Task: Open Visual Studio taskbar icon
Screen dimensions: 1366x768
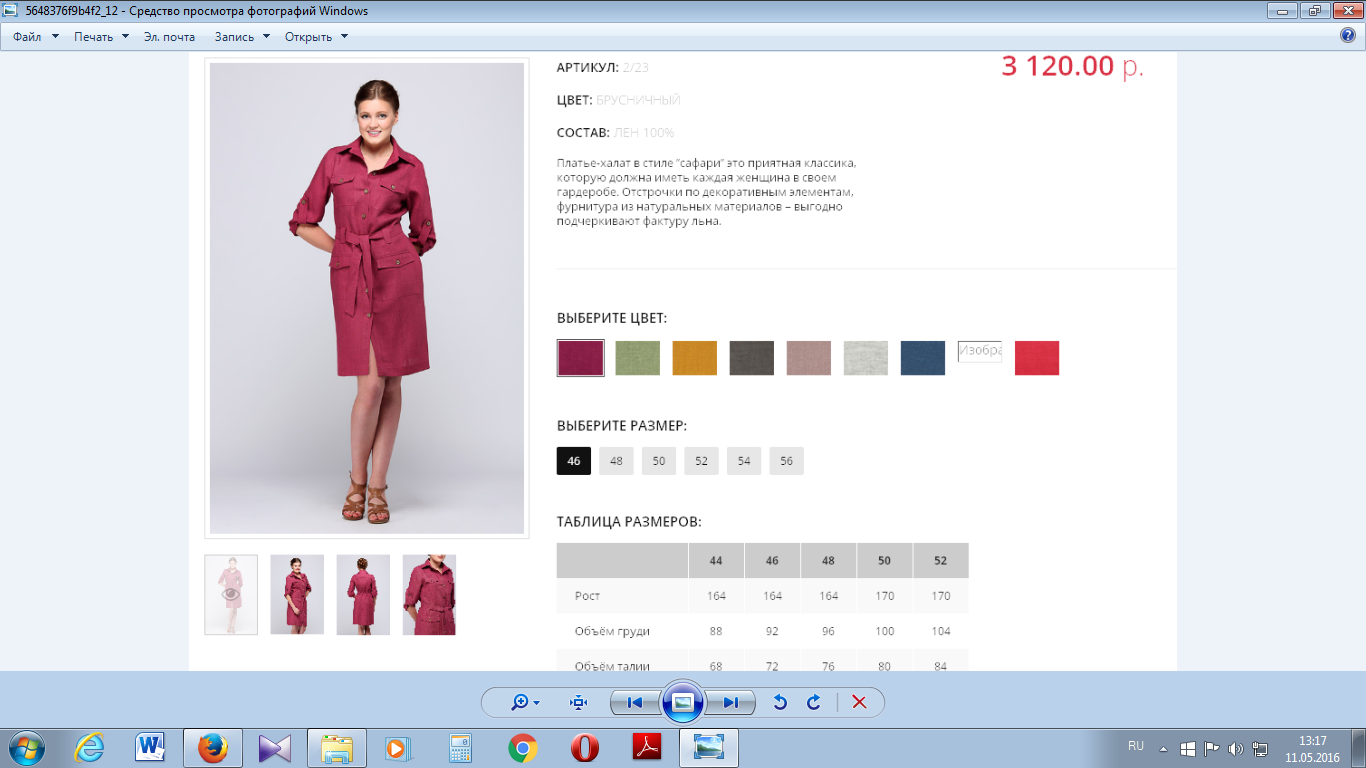Action: (274, 747)
